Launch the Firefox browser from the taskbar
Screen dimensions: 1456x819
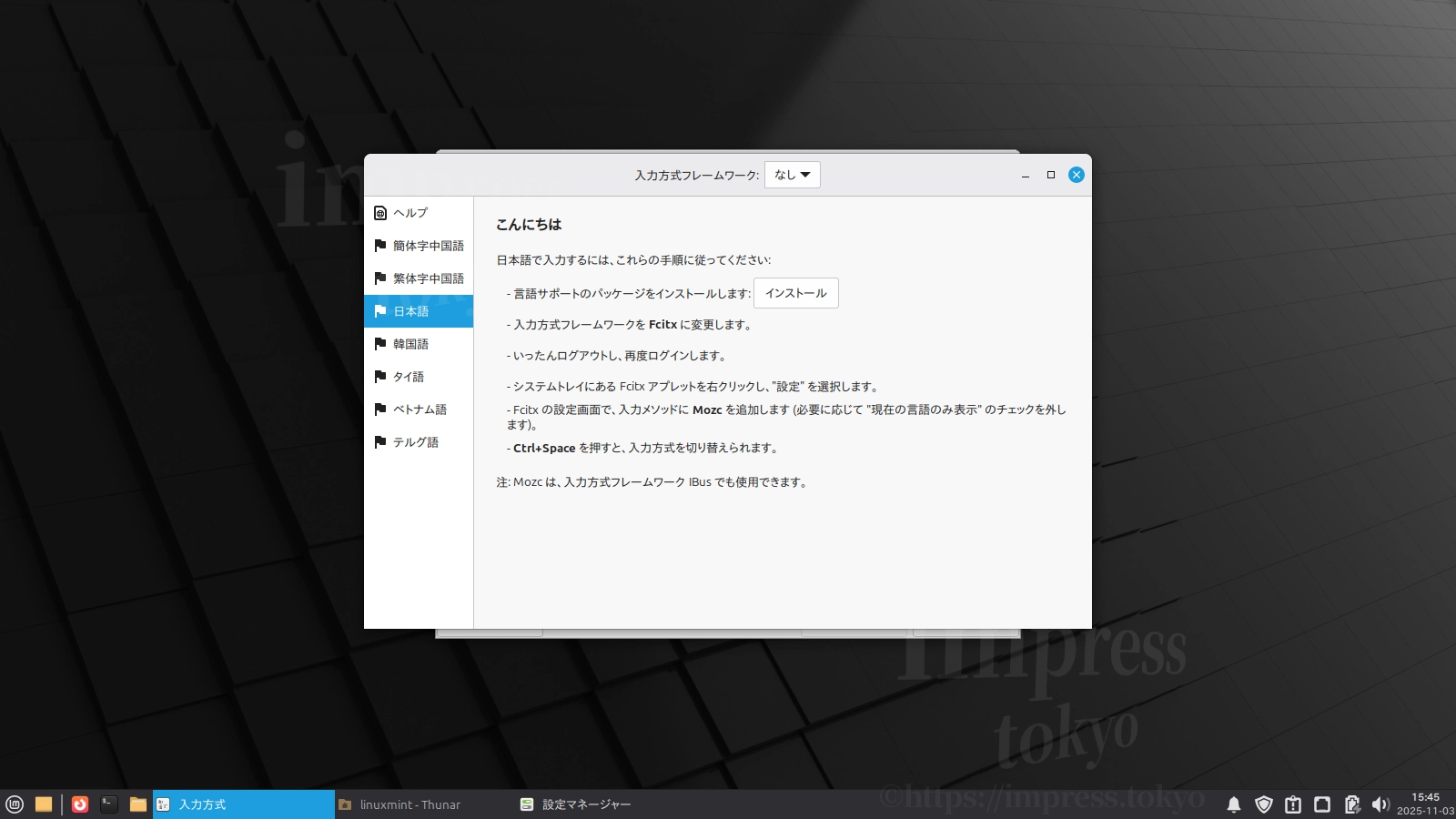point(80,804)
